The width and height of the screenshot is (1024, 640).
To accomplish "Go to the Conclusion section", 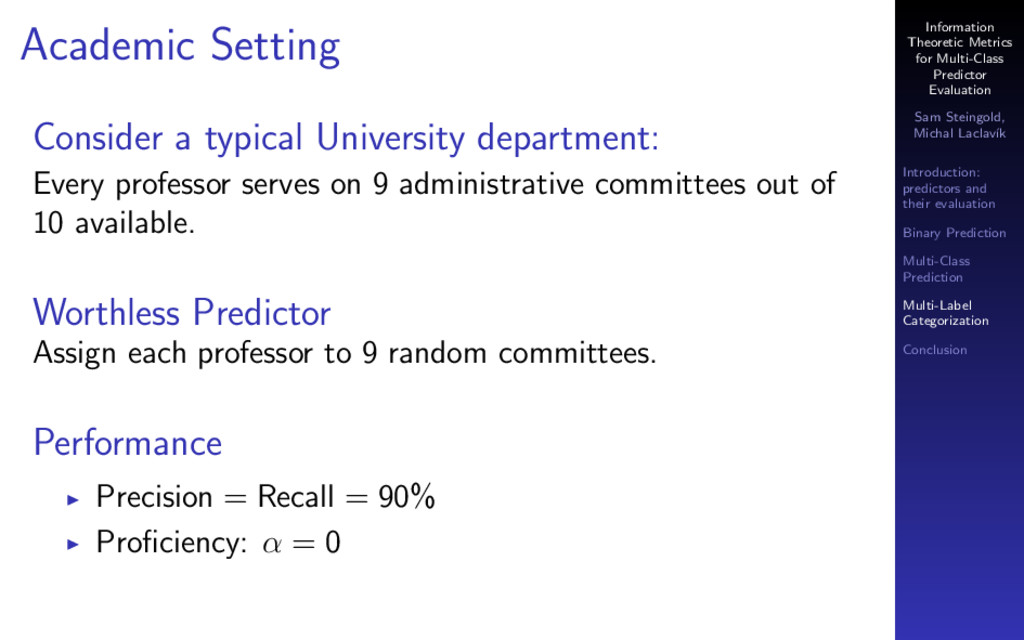I will [x=935, y=350].
